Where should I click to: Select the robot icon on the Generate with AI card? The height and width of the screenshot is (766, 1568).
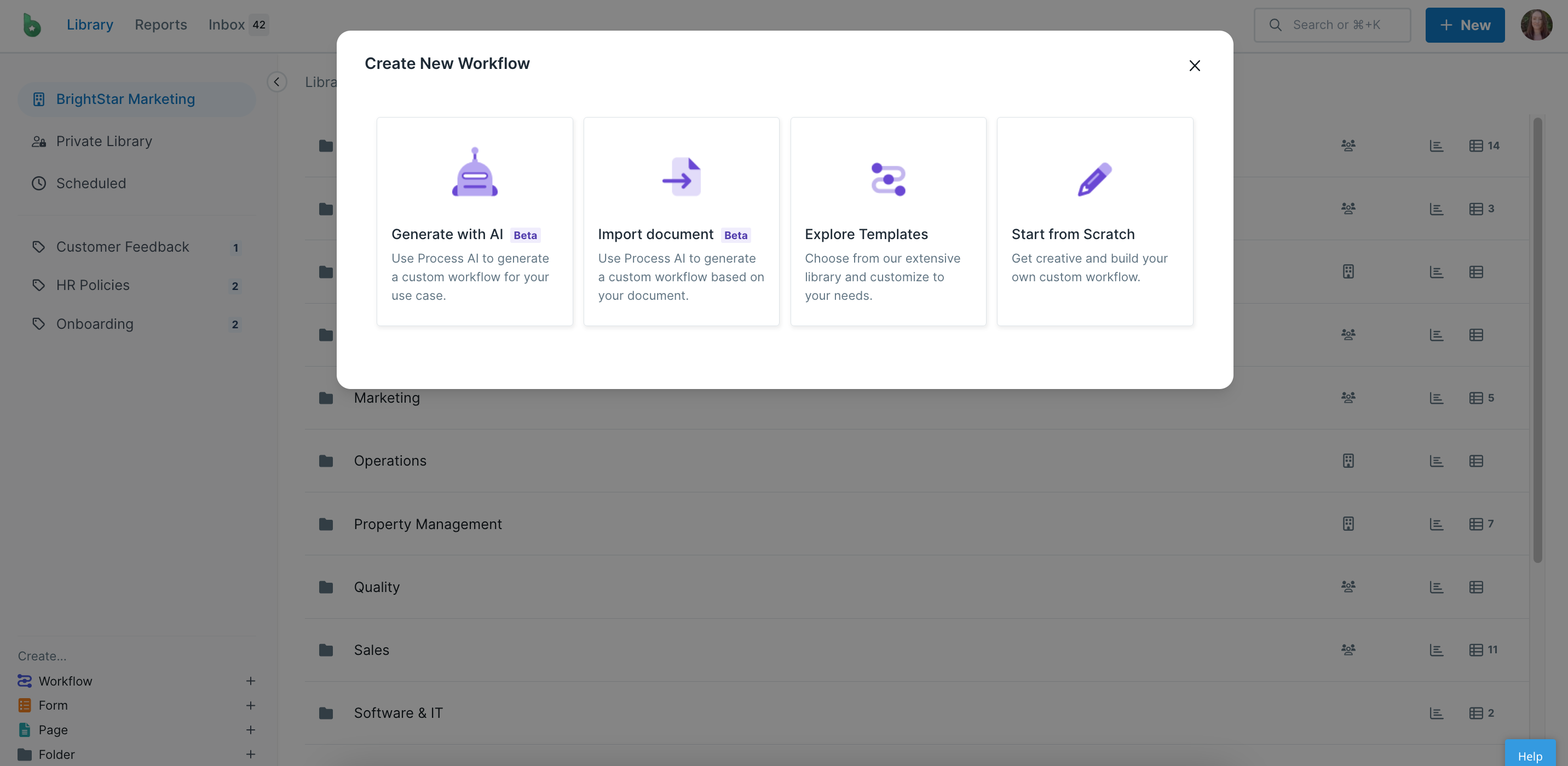pyautogui.click(x=474, y=175)
